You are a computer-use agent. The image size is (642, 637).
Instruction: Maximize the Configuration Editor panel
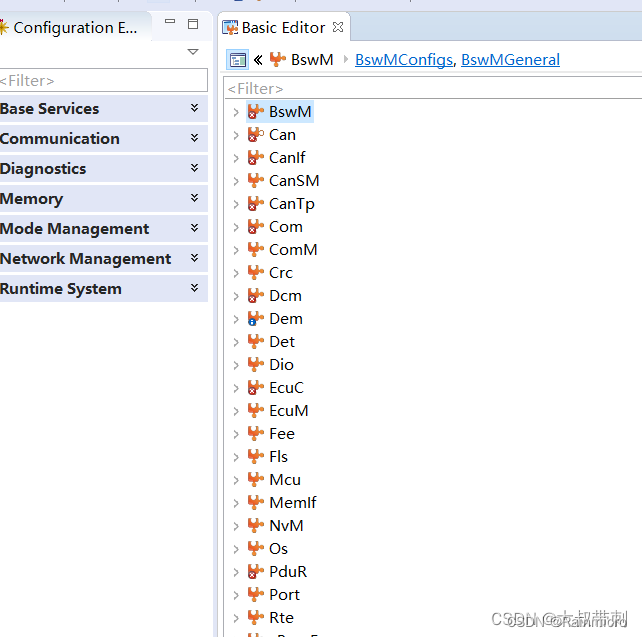click(x=193, y=24)
